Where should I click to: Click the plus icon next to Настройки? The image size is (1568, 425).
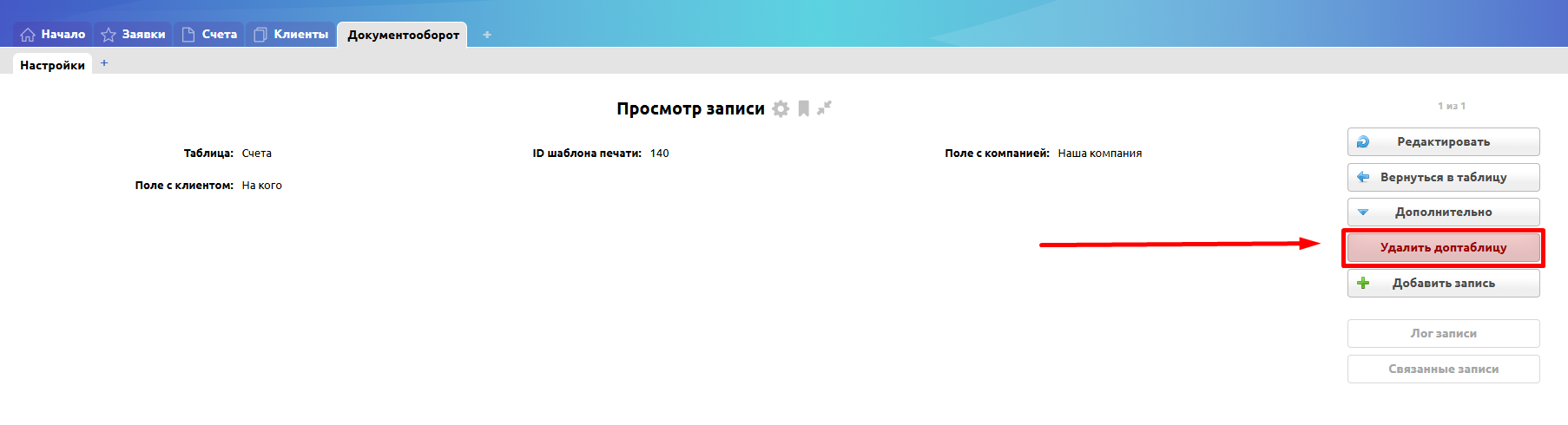coord(104,63)
